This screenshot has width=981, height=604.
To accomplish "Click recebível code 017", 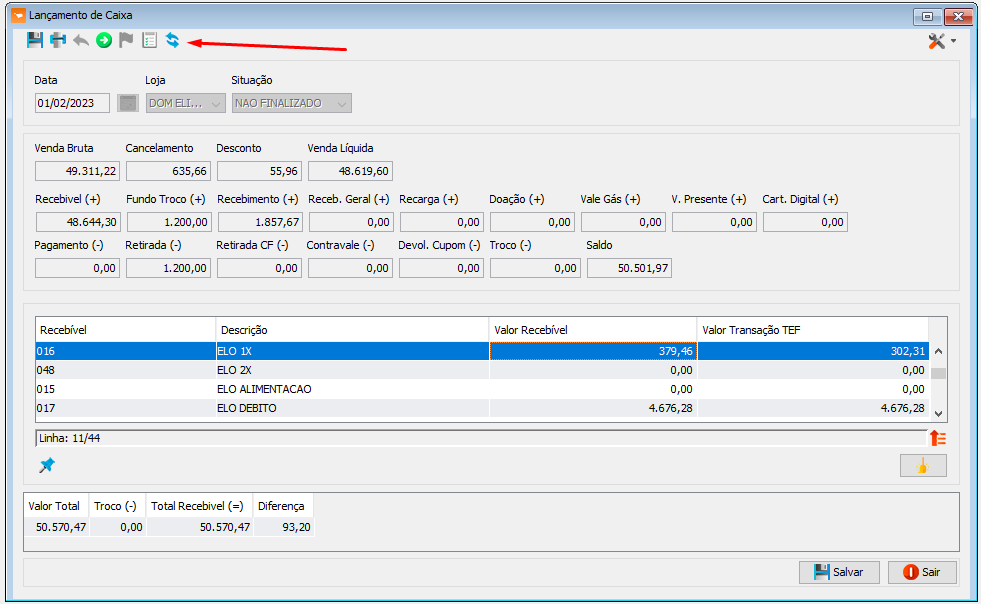I will click(x=46, y=407).
